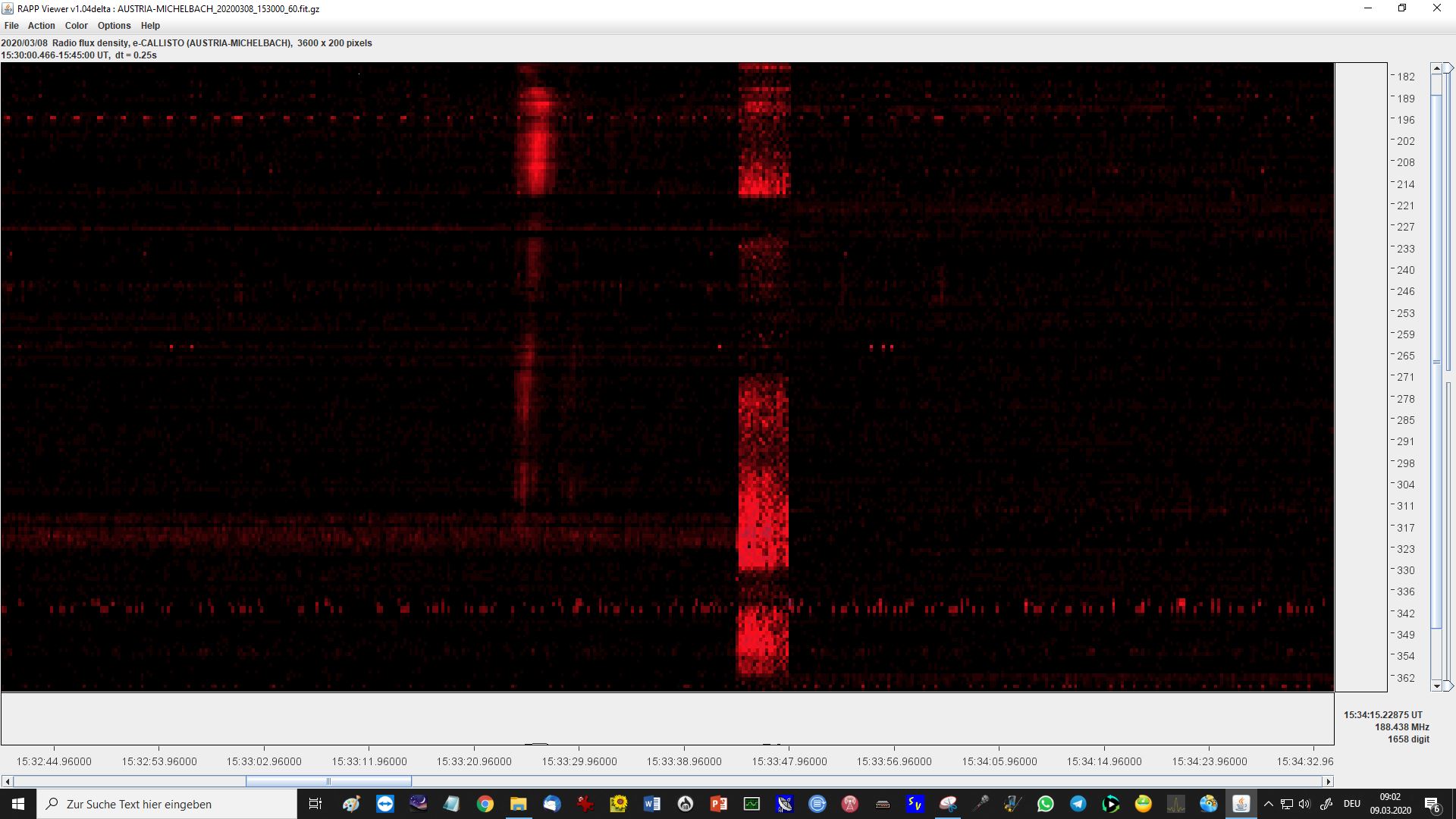Viewport: 1456px width, 819px height.
Task: Open the red antenna tower icon
Action: [850, 804]
